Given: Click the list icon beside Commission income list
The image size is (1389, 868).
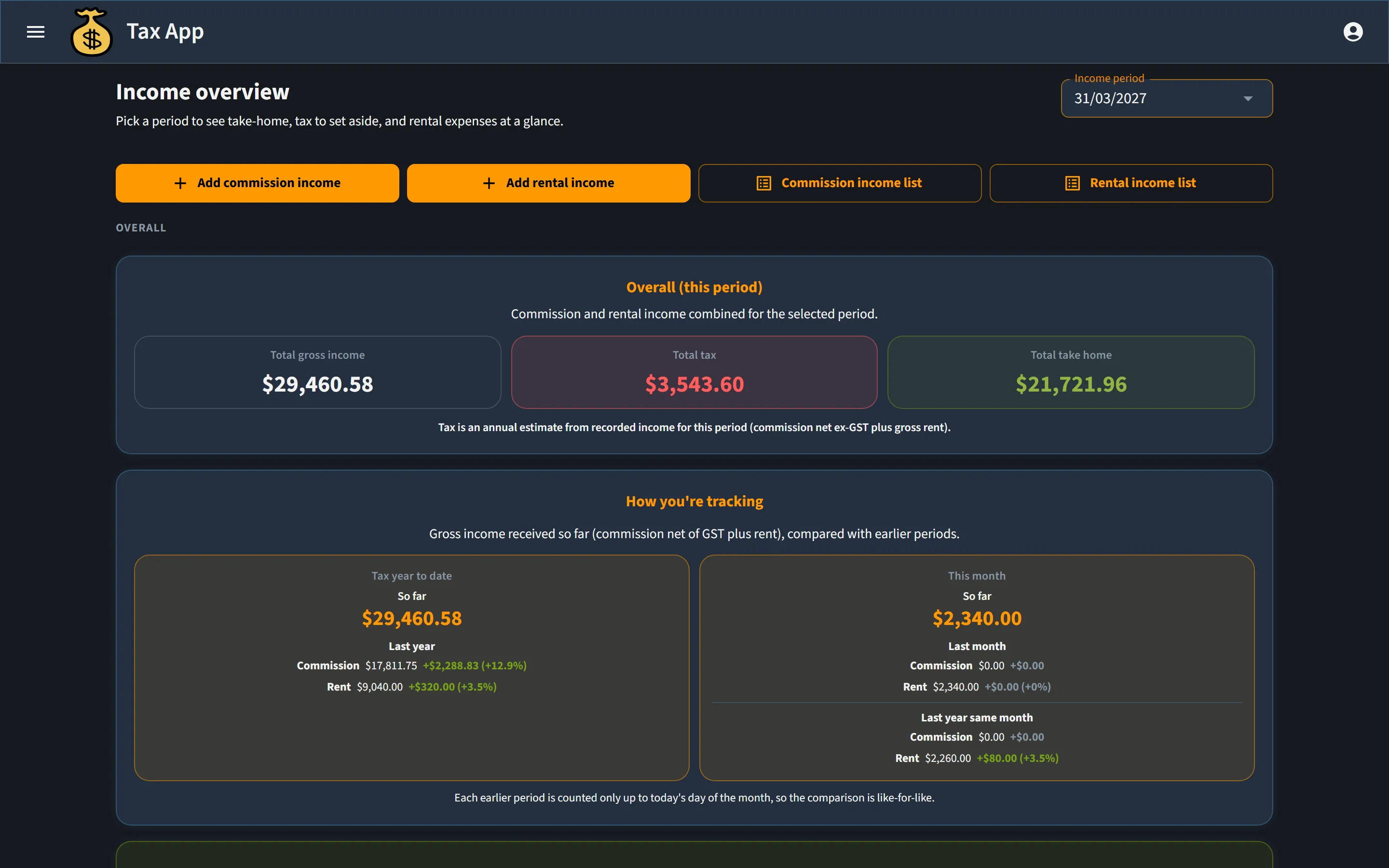Looking at the screenshot, I should click(x=764, y=183).
